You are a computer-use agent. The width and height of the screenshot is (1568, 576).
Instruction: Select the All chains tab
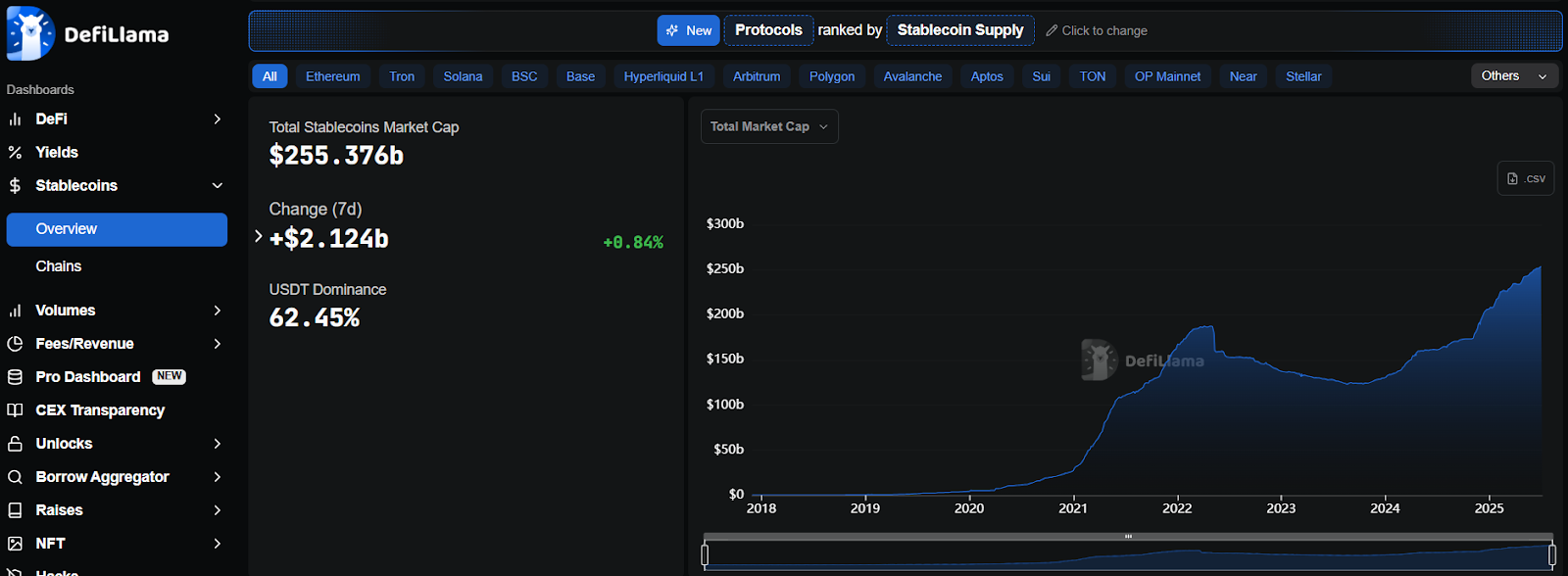[x=269, y=76]
